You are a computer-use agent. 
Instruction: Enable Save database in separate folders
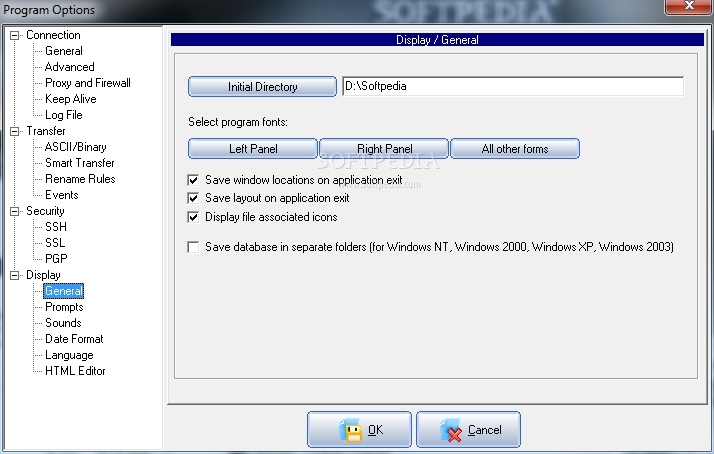click(193, 247)
